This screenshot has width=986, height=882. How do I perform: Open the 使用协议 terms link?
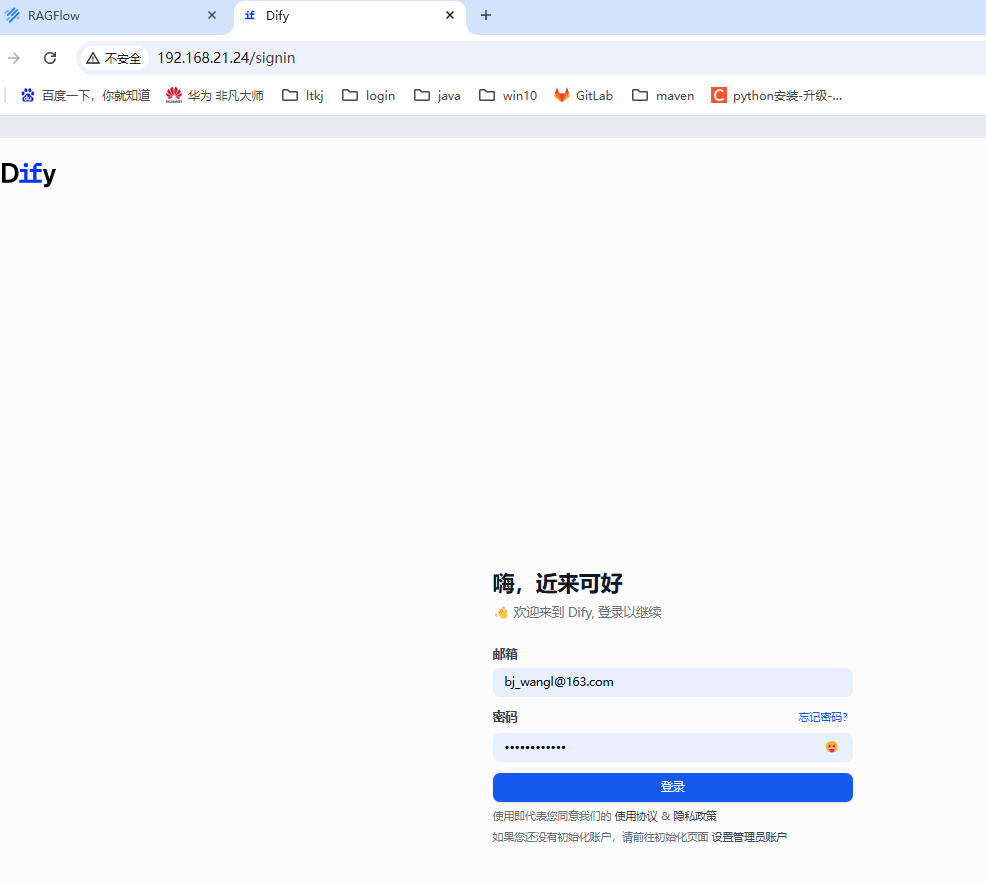pyautogui.click(x=636, y=816)
